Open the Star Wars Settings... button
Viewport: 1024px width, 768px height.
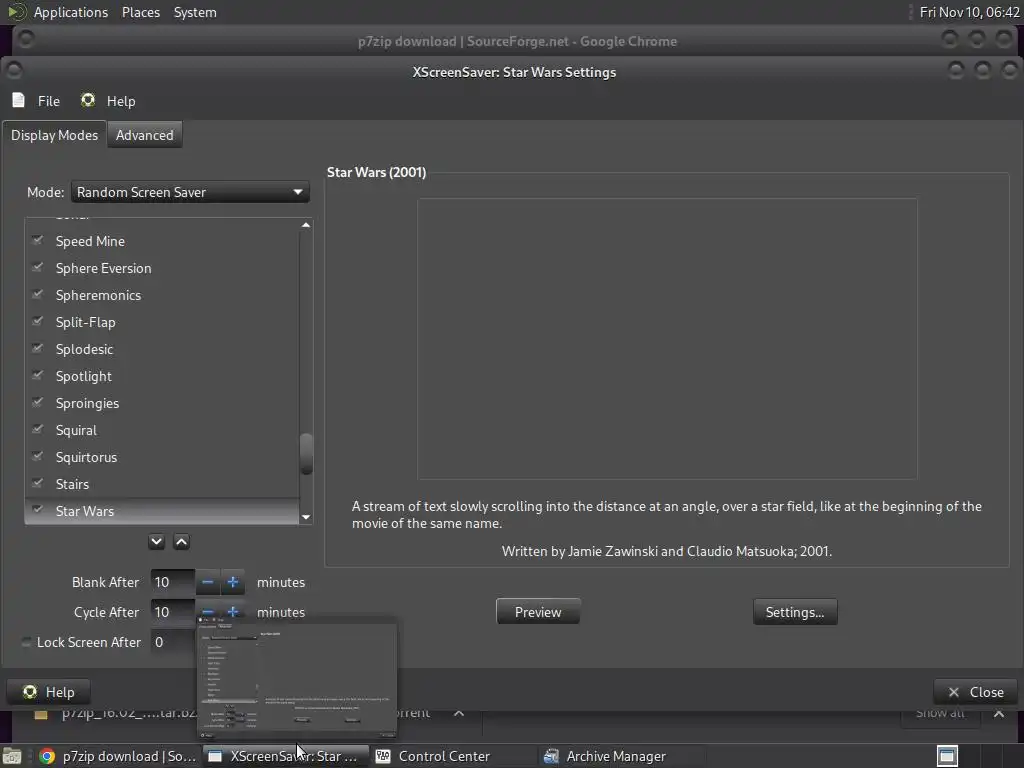click(795, 612)
